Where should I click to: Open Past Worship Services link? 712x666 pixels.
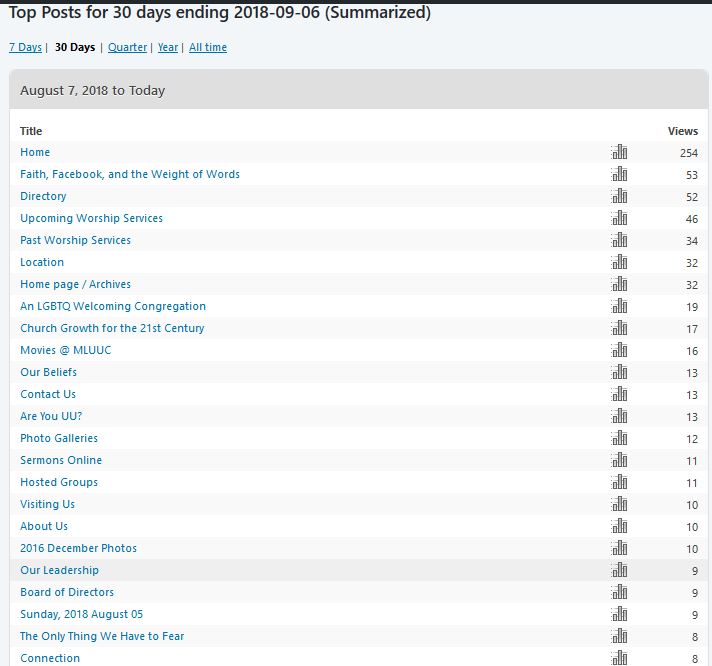pyautogui.click(x=75, y=240)
